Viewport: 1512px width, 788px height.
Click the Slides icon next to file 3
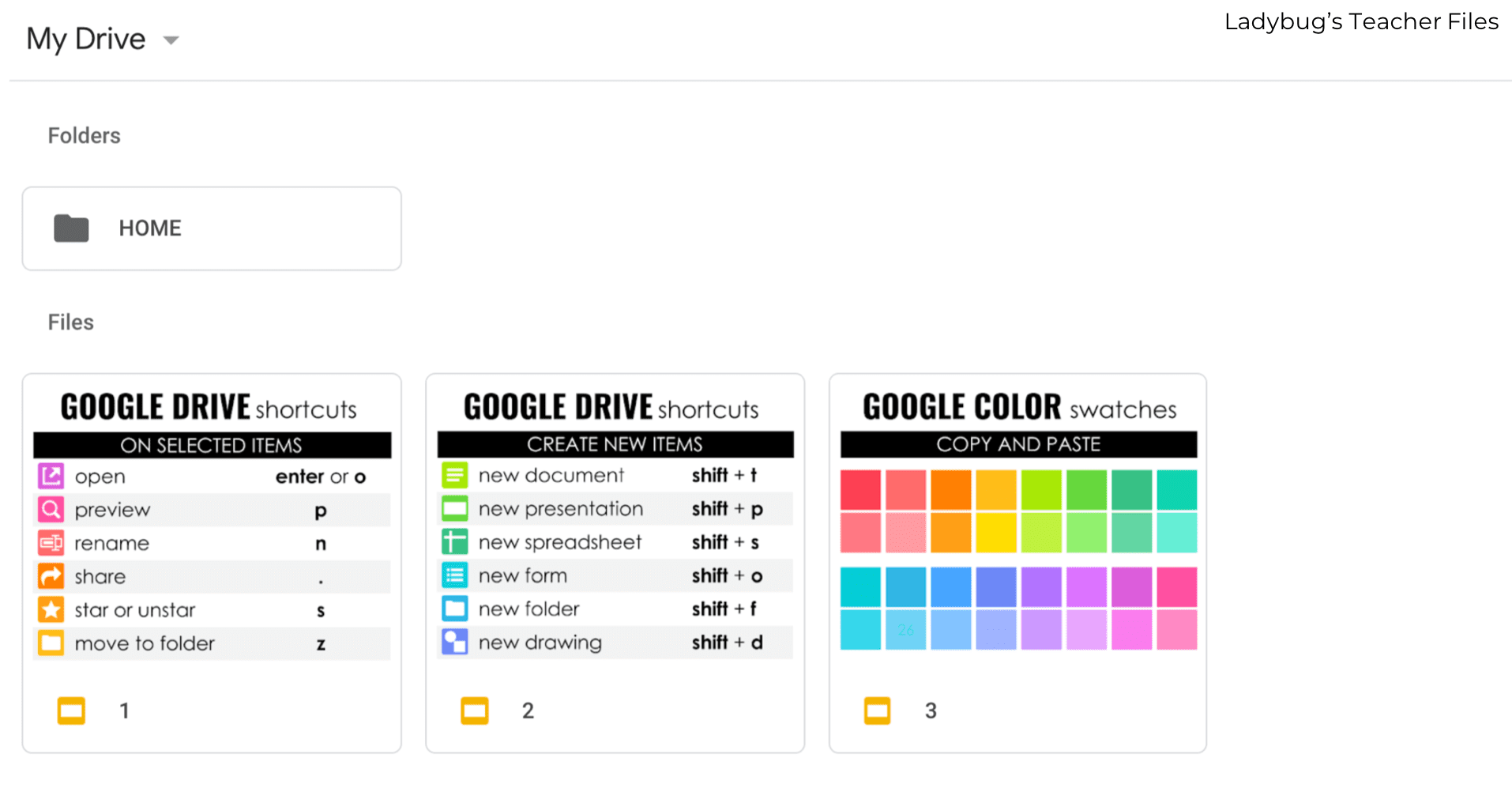click(878, 711)
